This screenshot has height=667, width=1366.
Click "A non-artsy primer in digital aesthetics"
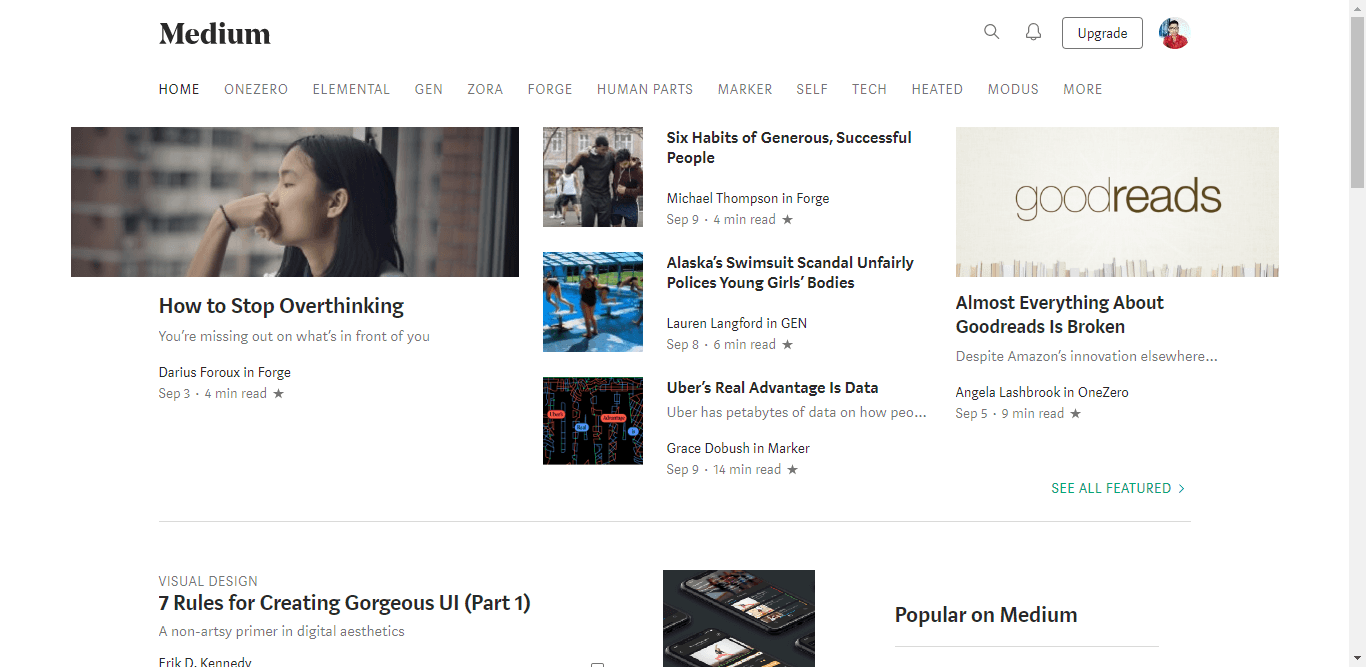(x=282, y=632)
